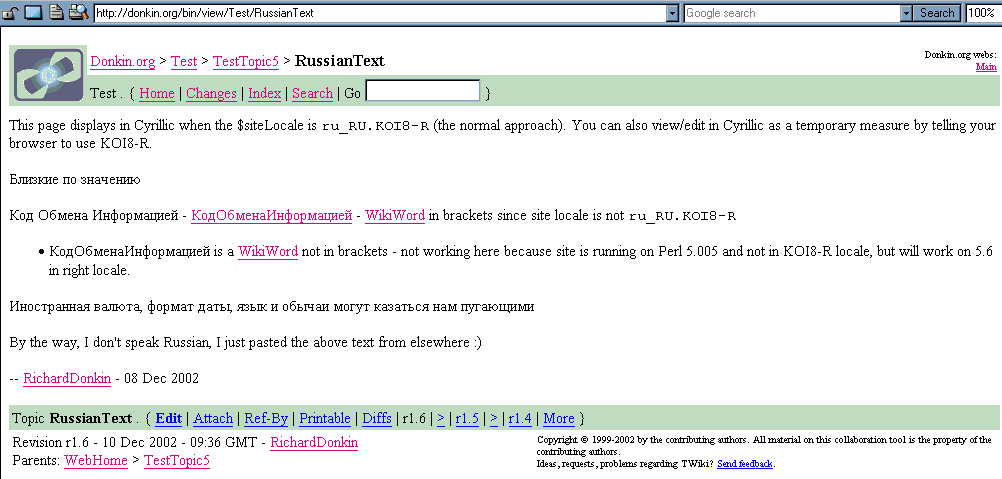Screen dimensions: 1002x479
Task: Follow the TestTopic5 breadcrumb link
Action: pos(177,461)
